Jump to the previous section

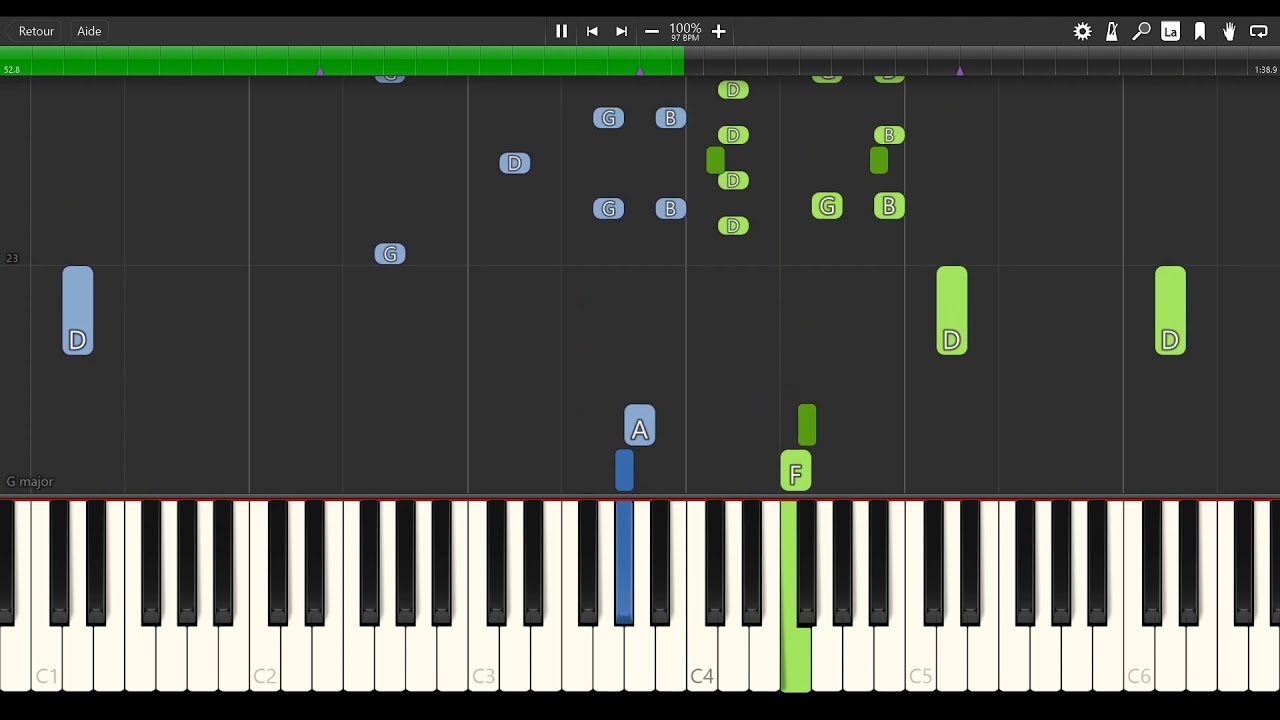(592, 31)
